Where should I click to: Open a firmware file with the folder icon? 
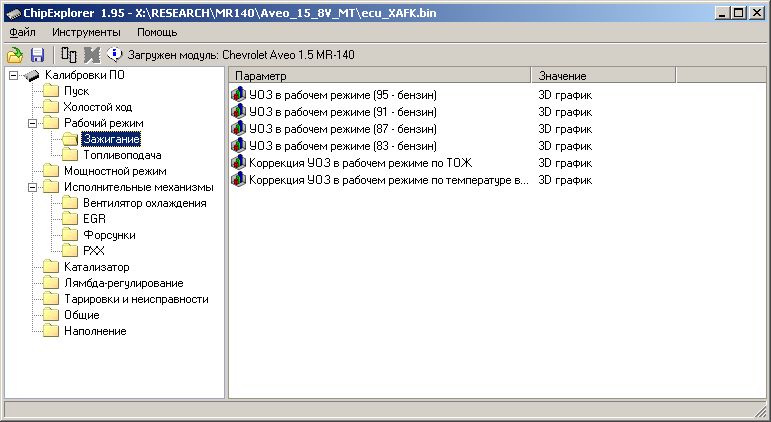(x=15, y=55)
